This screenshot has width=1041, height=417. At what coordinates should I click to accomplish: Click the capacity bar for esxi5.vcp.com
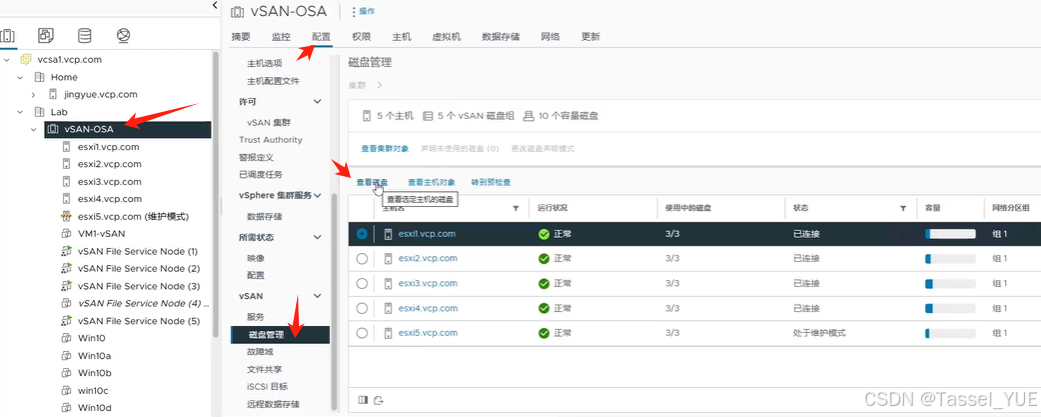point(950,333)
